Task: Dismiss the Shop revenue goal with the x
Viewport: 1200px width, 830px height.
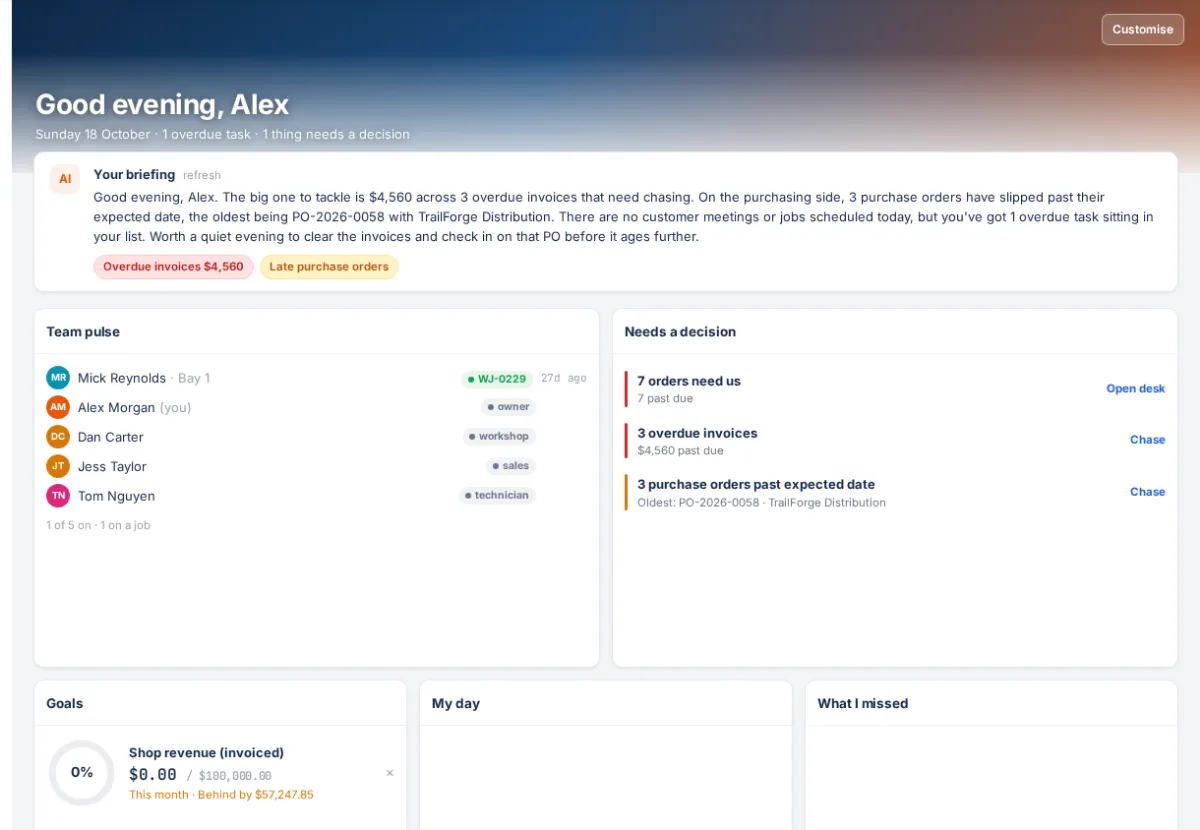Action: click(x=390, y=773)
